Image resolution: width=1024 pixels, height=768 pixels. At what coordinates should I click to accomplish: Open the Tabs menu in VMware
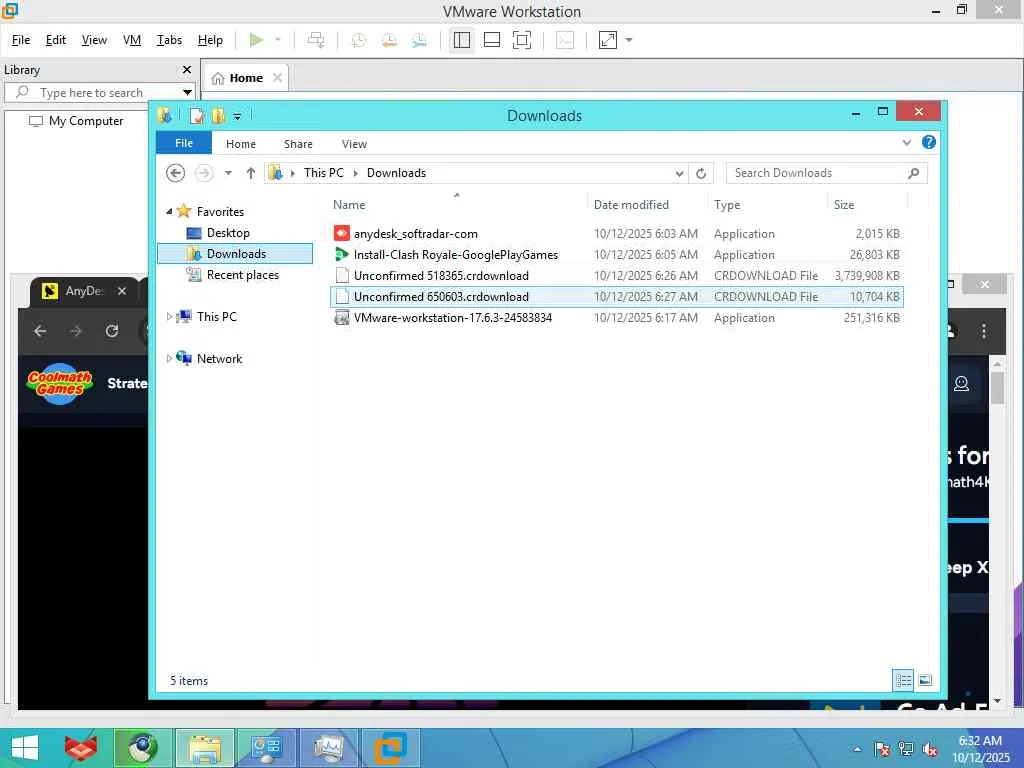point(169,40)
